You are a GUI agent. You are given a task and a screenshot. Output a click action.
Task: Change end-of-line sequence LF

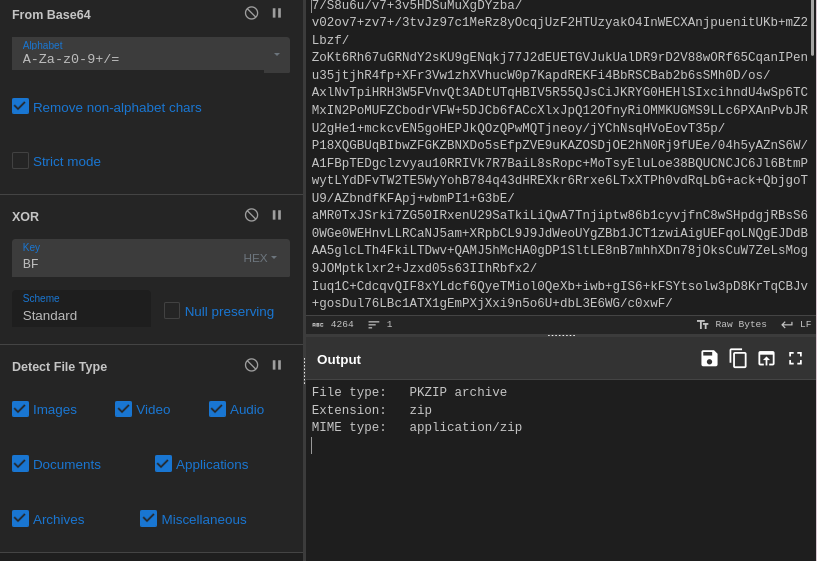point(796,325)
